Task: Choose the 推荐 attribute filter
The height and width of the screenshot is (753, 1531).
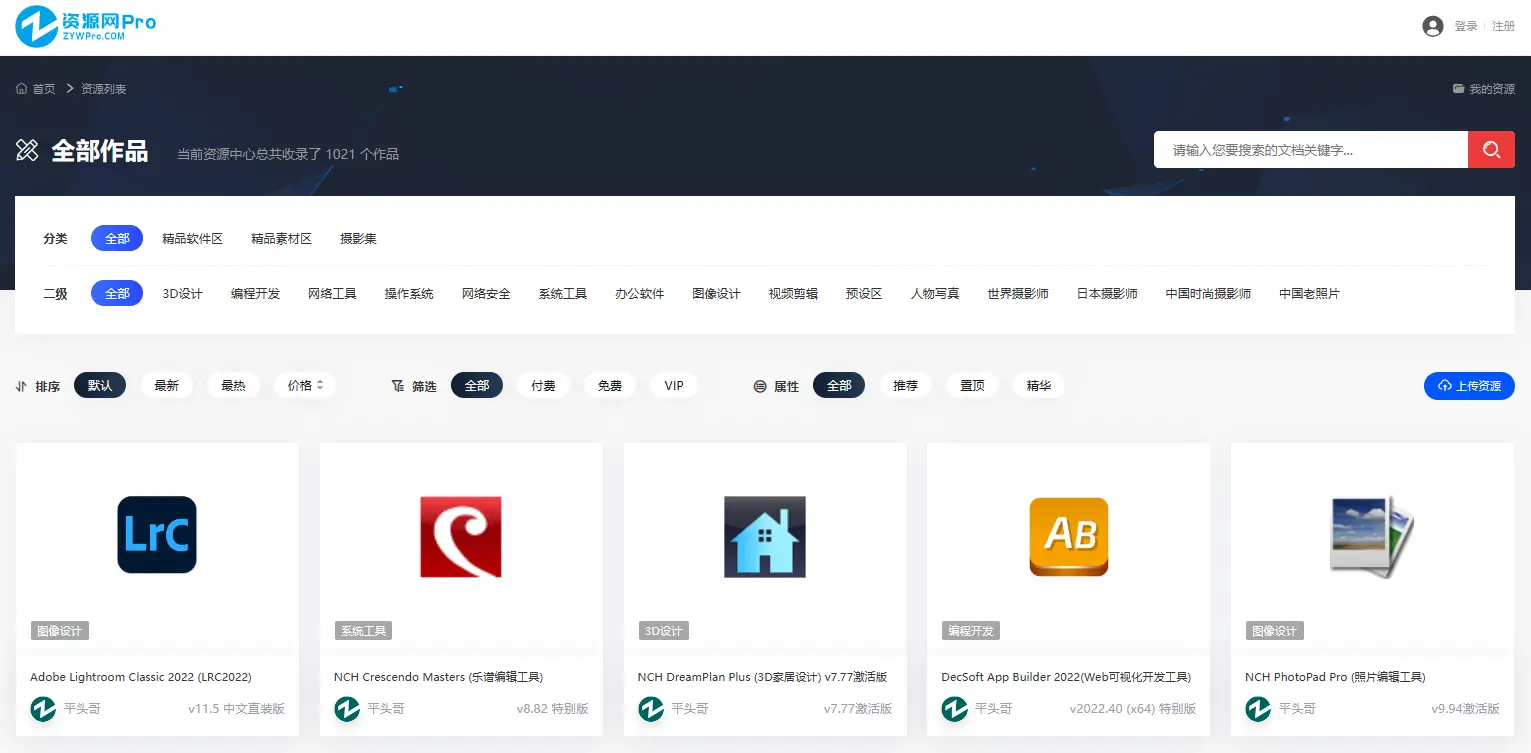Action: [x=905, y=386]
